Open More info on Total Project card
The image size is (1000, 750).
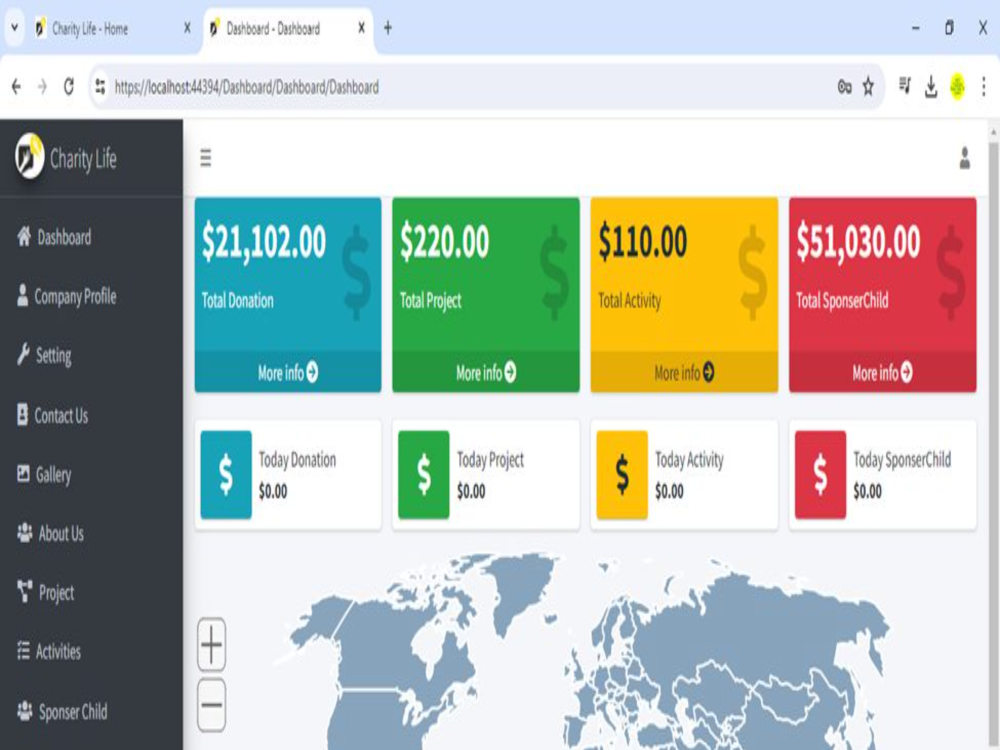(x=486, y=372)
